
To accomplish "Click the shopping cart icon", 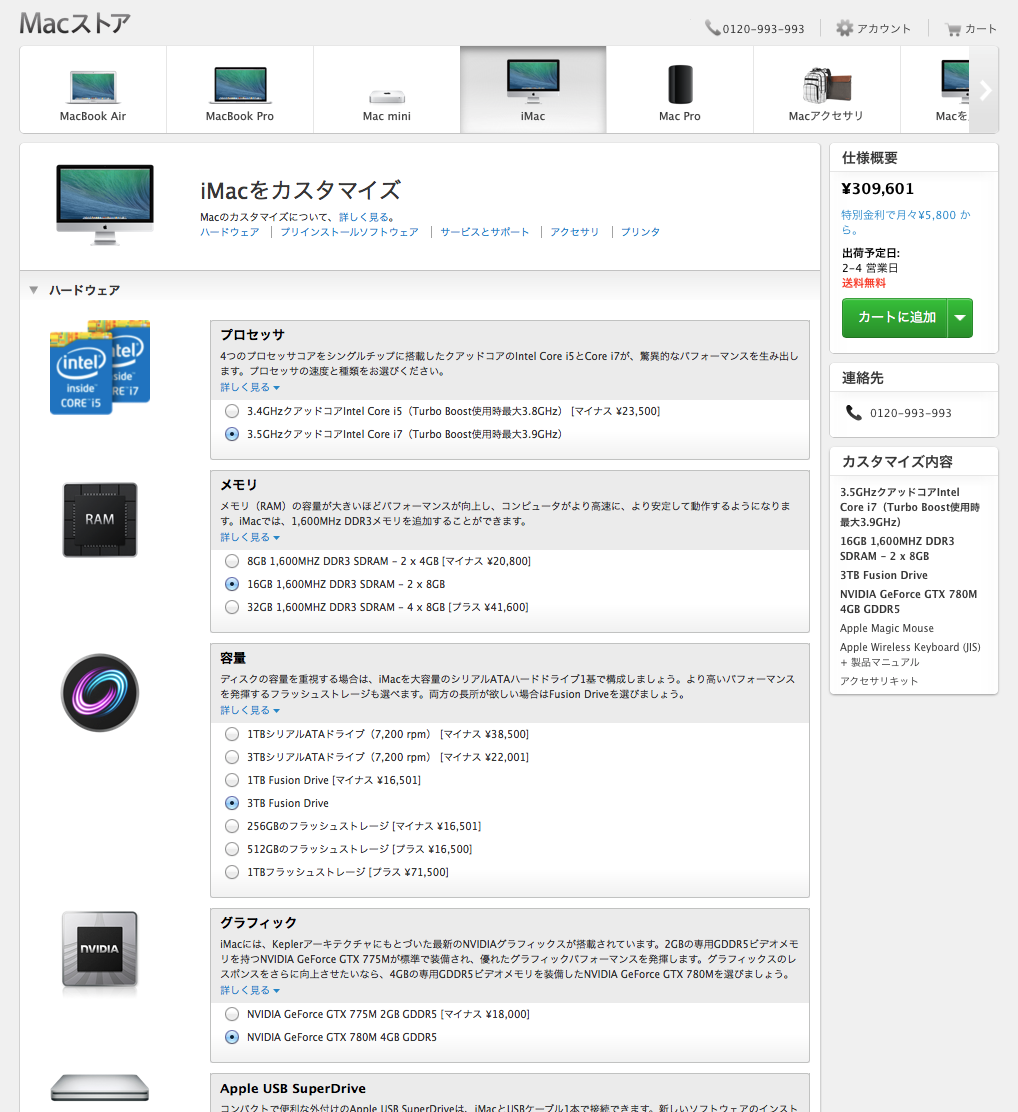I will (x=953, y=29).
